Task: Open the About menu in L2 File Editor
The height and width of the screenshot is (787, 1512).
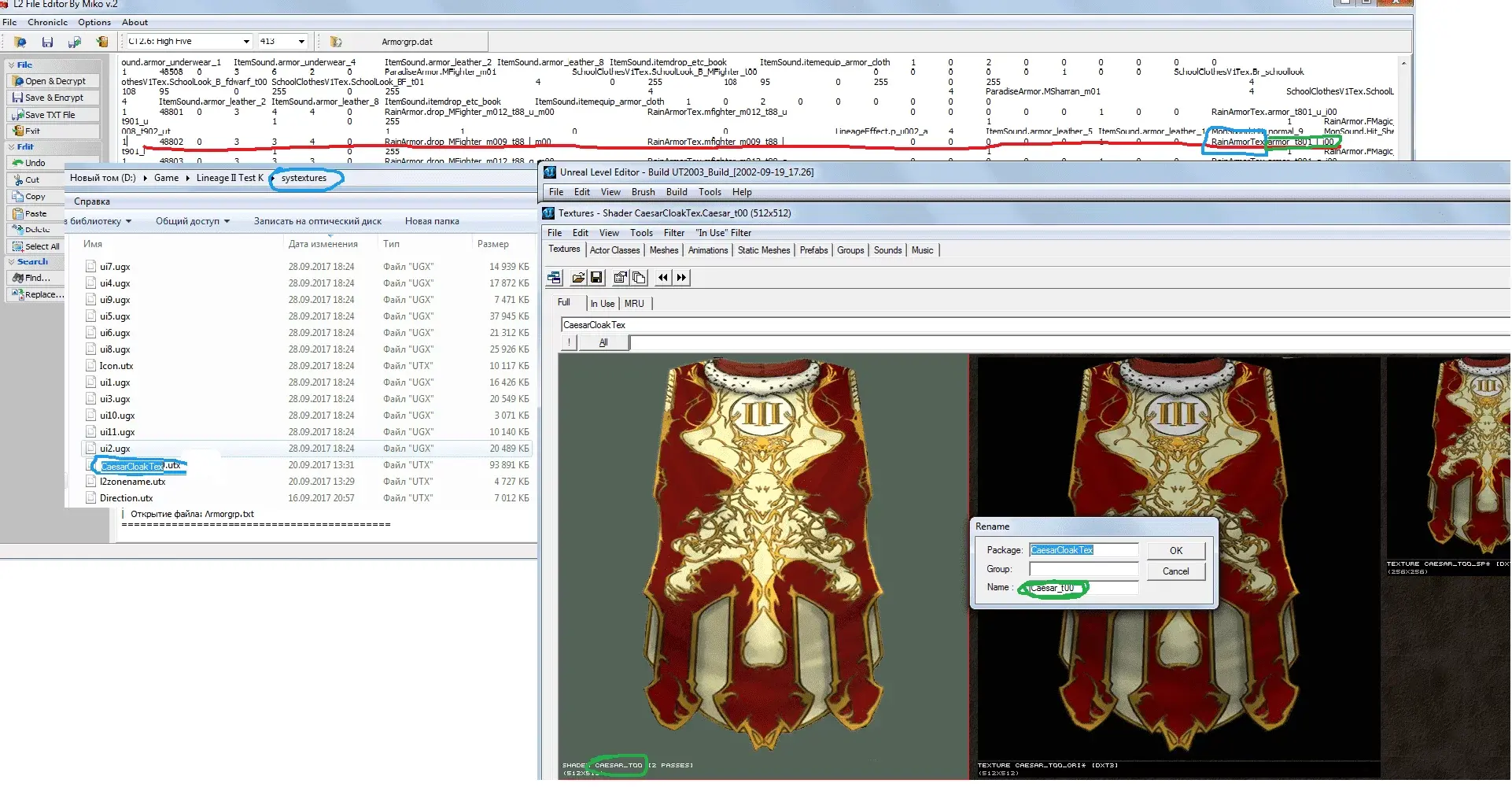Action: (x=135, y=22)
